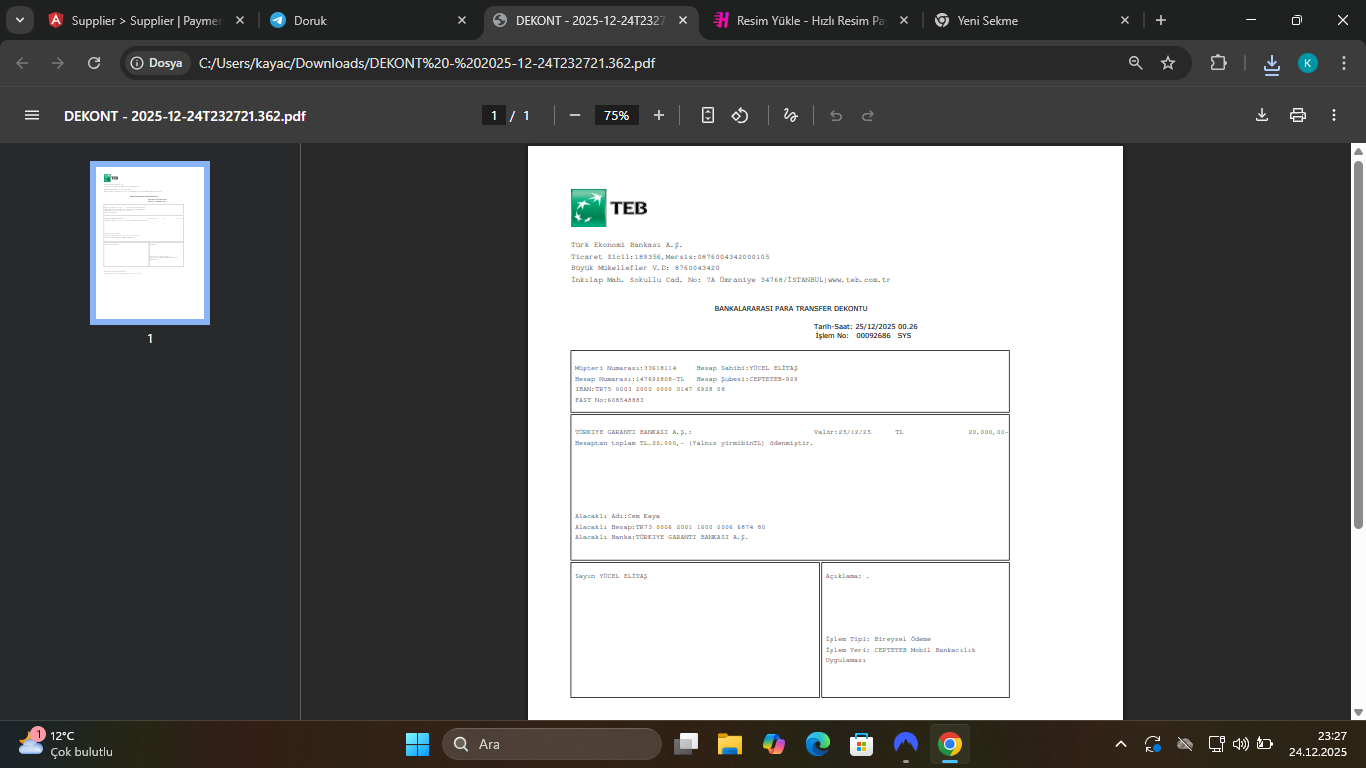Bookmark this page with the star
The image size is (1366, 768).
(x=1168, y=63)
